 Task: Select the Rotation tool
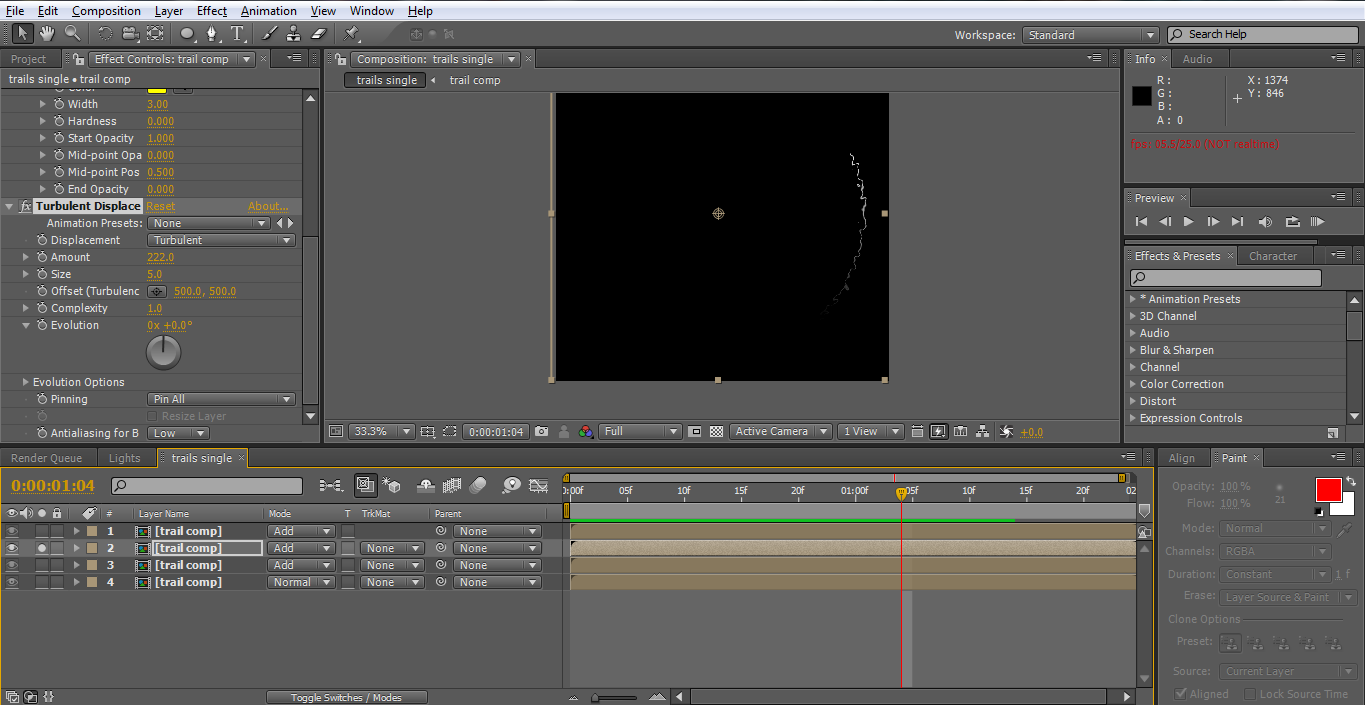[105, 33]
